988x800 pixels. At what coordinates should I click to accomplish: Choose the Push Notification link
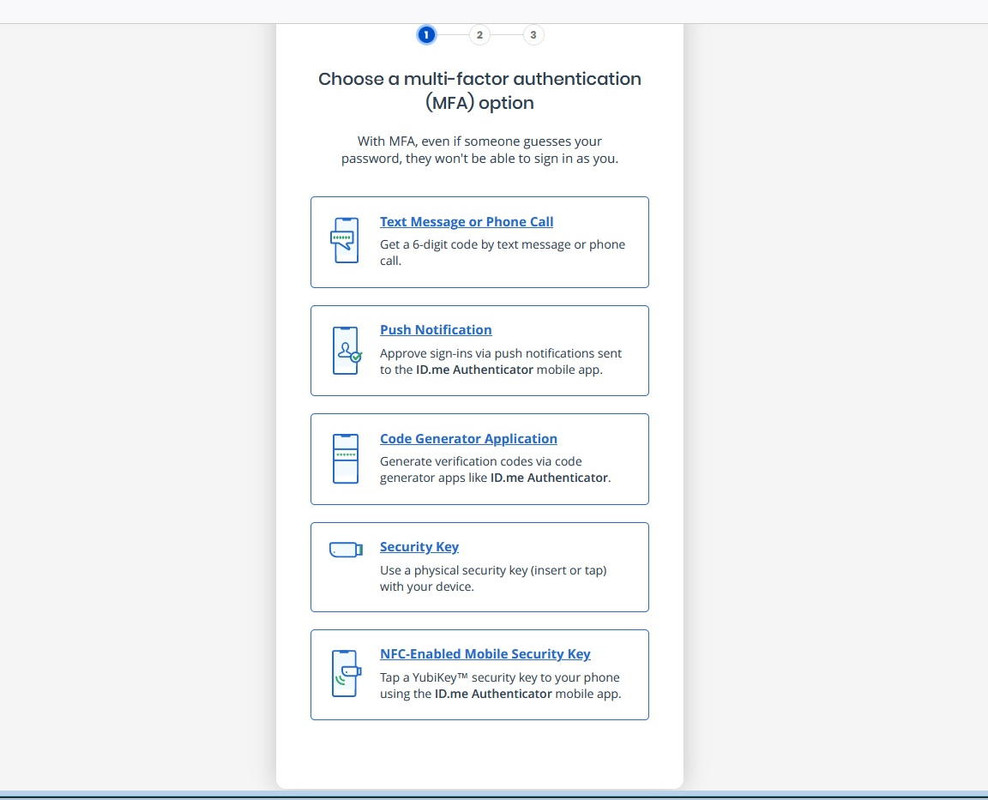[x=435, y=329]
